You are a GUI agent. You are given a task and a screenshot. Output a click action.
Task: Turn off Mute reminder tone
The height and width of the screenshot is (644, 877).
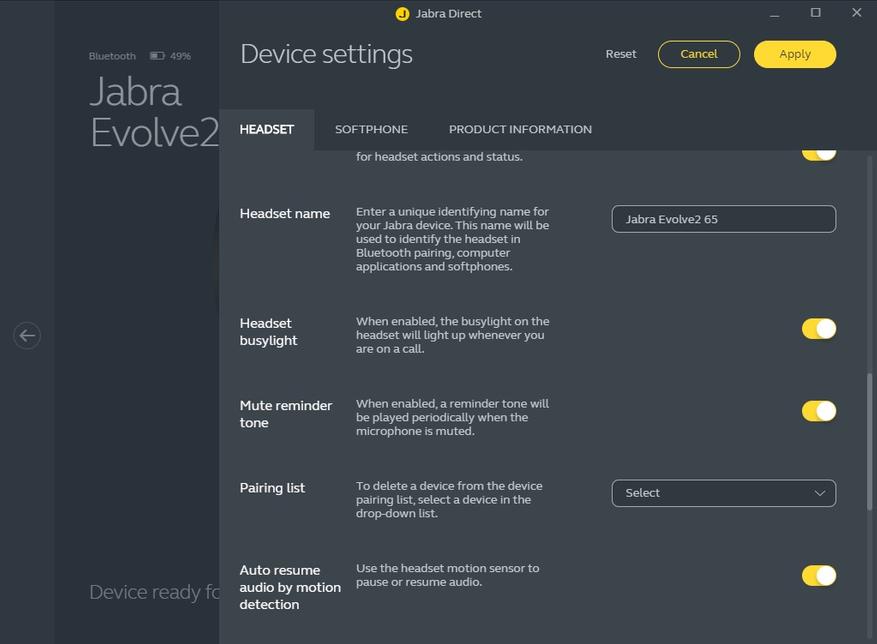point(818,411)
